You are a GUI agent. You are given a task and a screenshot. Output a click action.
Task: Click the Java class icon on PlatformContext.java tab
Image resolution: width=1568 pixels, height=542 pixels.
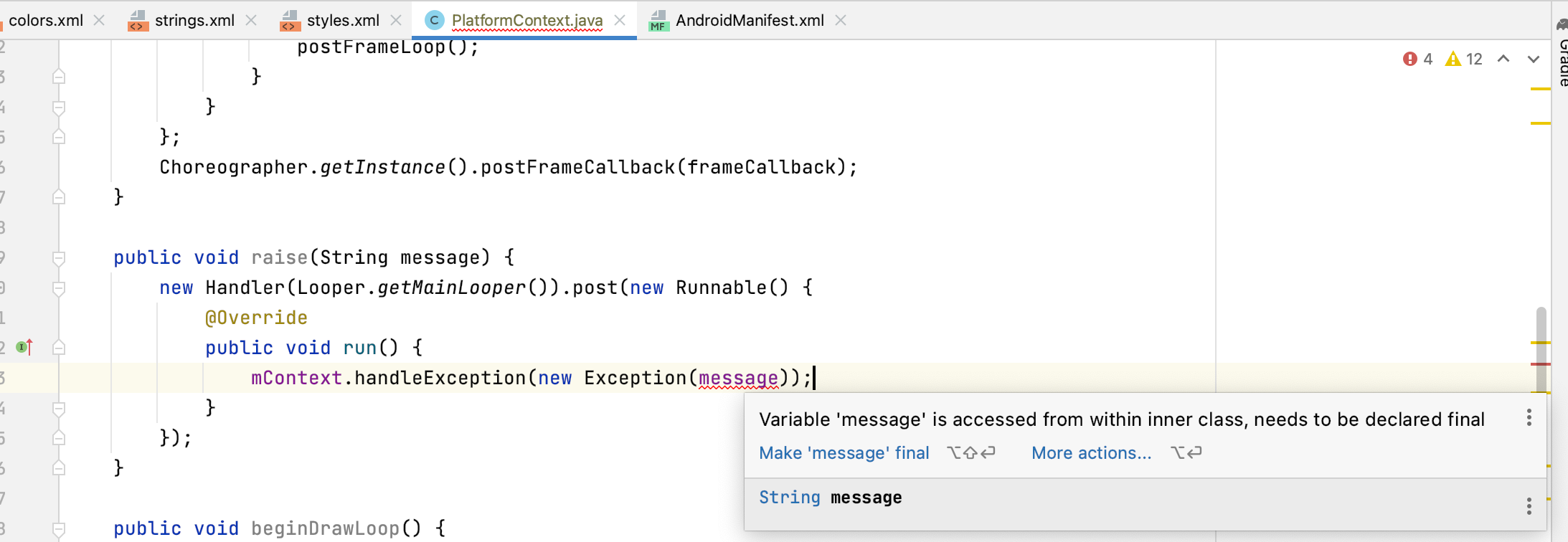(x=435, y=20)
